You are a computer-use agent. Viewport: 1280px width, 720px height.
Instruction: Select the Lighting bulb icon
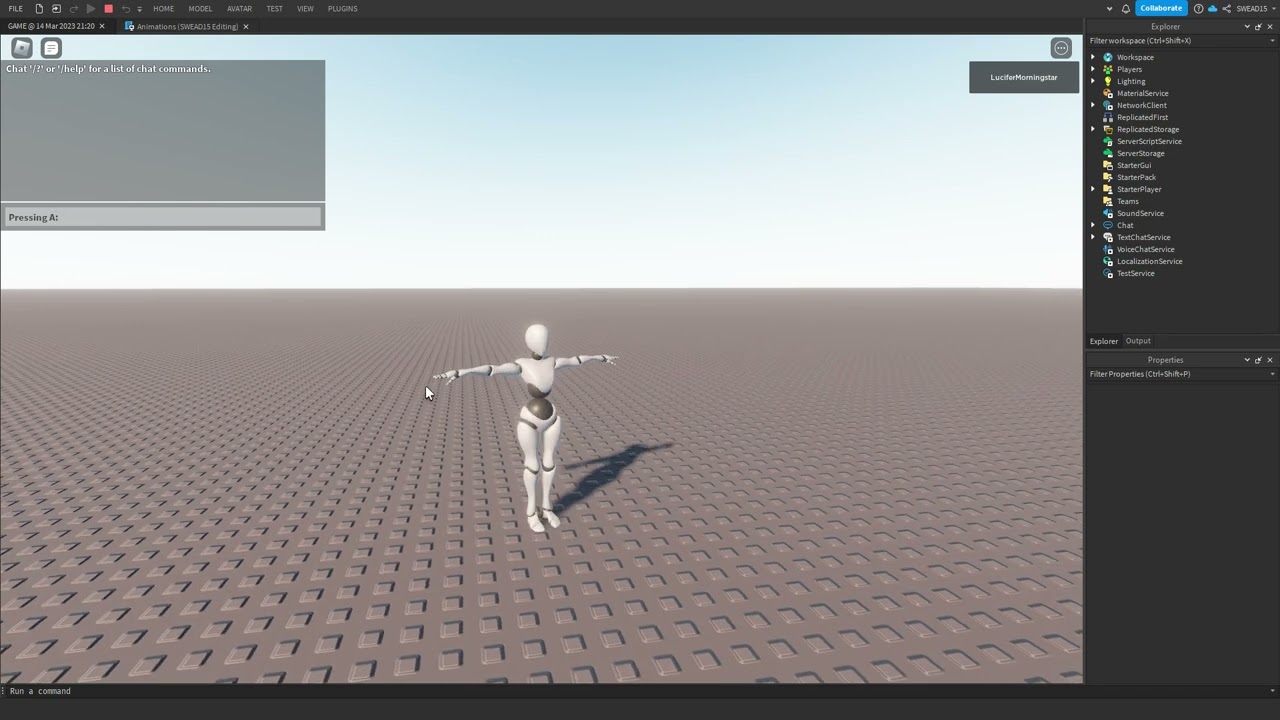(1108, 81)
